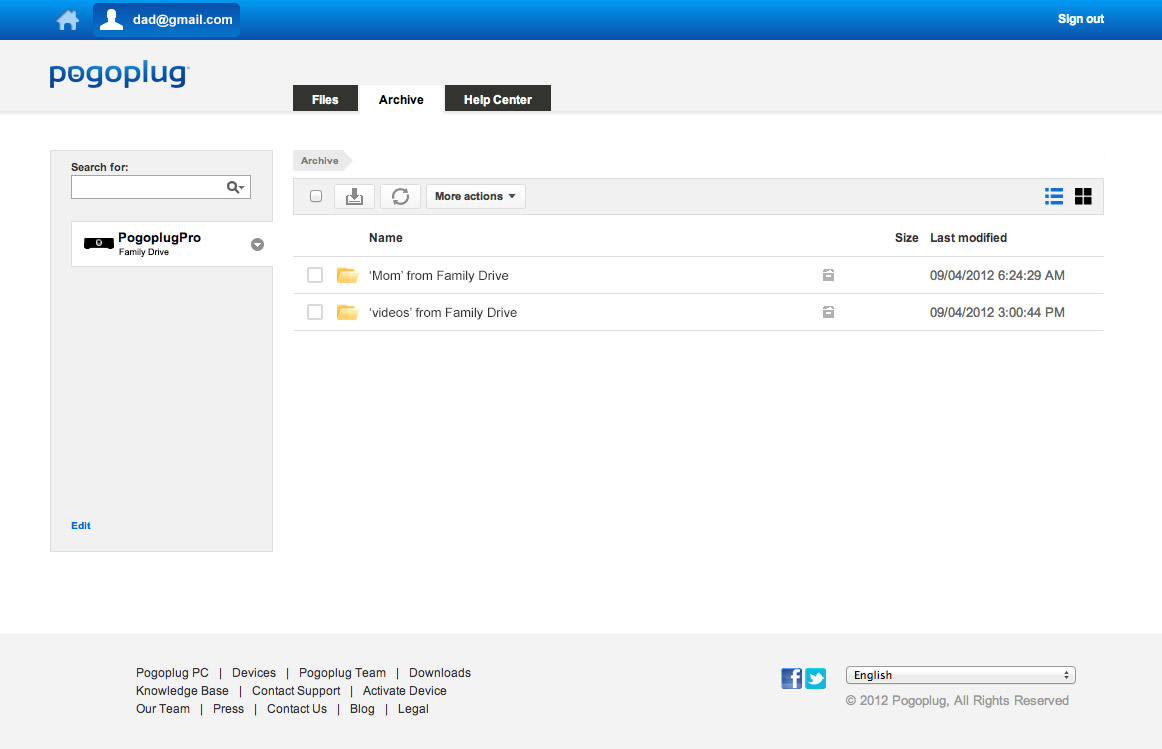Click the Sign out link
This screenshot has height=749, width=1162.
(1080, 19)
